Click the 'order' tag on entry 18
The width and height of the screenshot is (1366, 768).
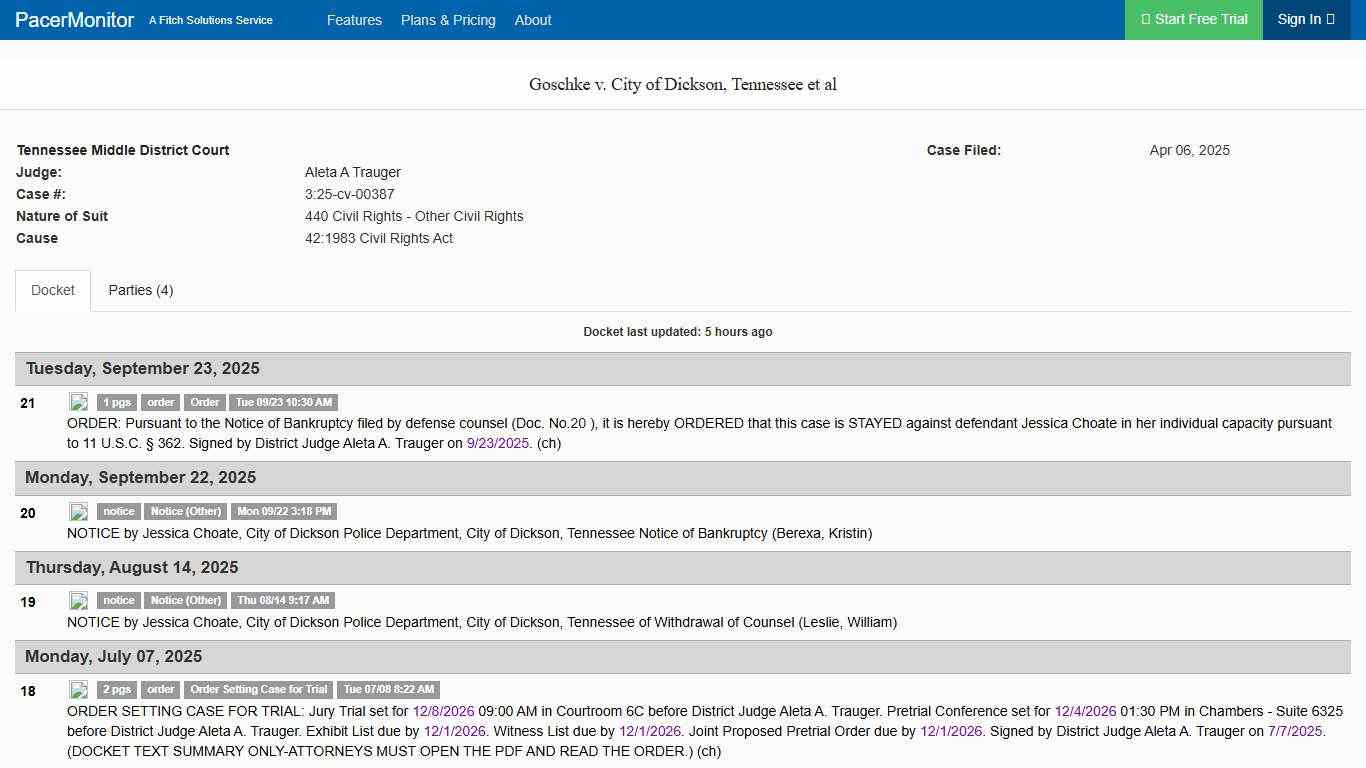click(160, 689)
